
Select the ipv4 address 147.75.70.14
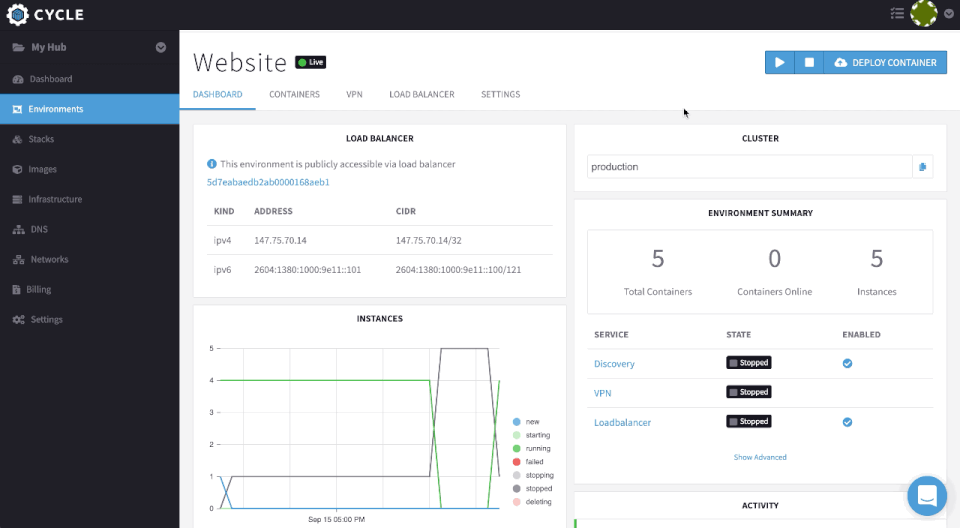(280, 240)
